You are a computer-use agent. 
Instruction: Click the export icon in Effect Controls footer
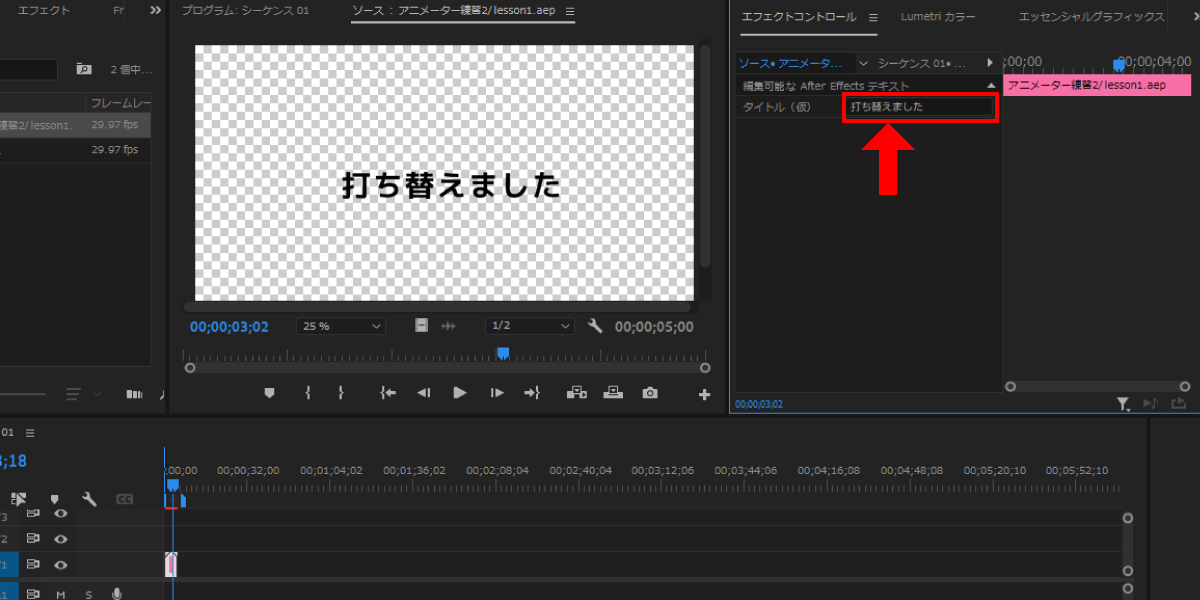pos(1178,403)
